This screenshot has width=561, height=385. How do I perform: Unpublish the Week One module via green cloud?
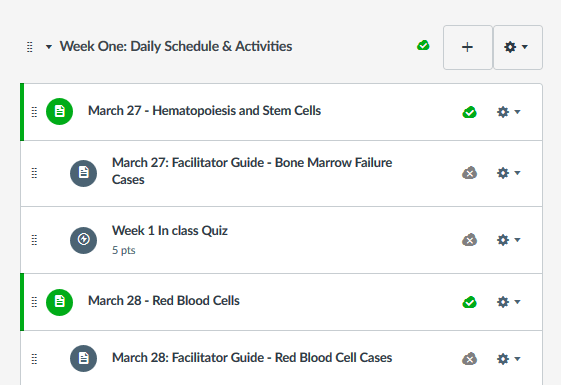pos(423,46)
